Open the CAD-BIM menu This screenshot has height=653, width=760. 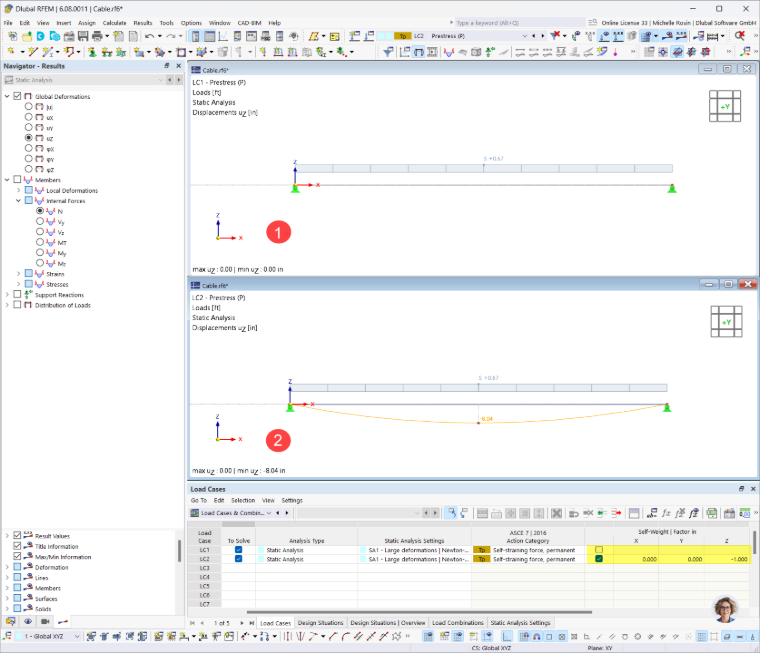(249, 23)
